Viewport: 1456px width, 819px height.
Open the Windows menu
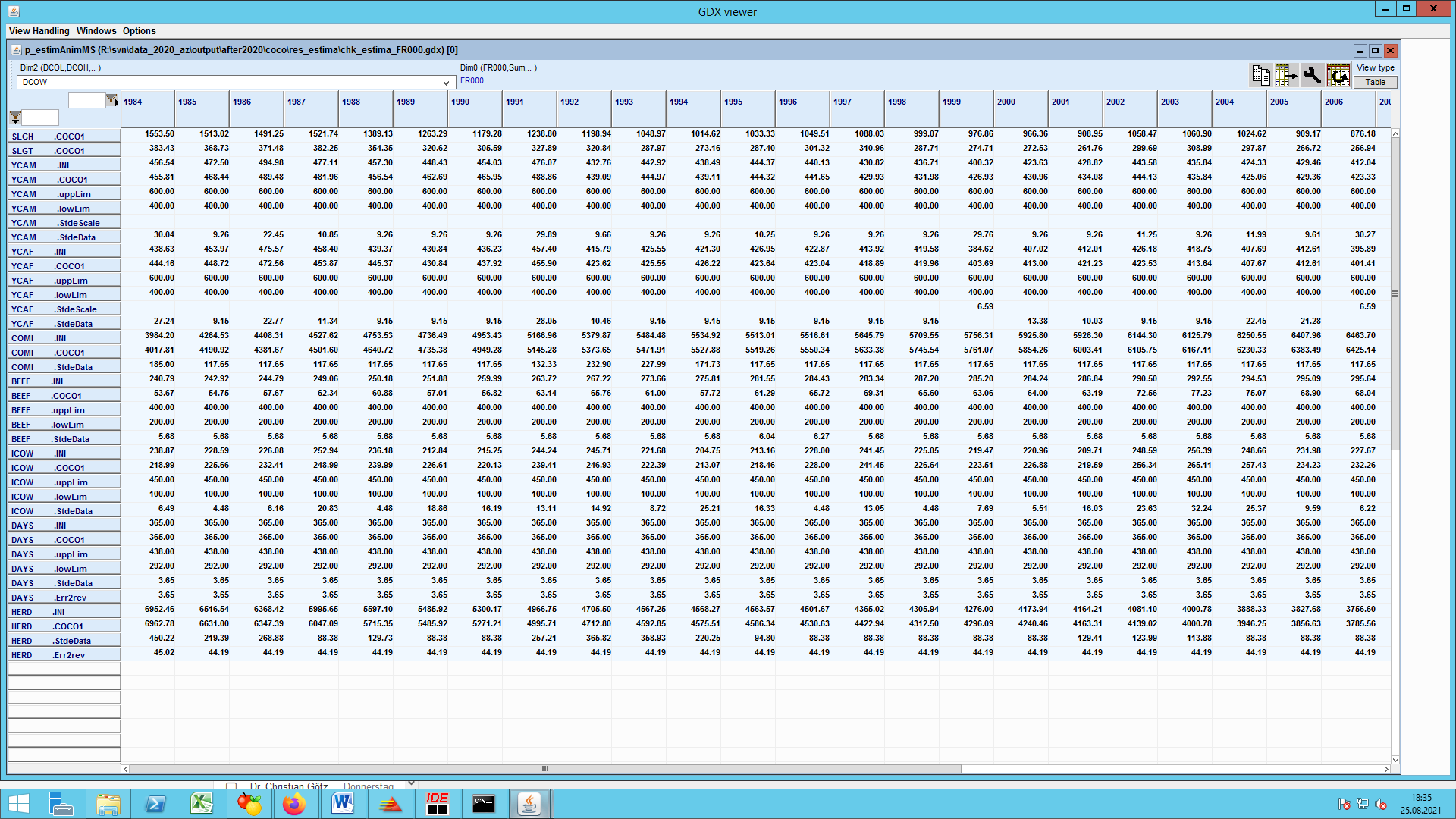click(96, 31)
